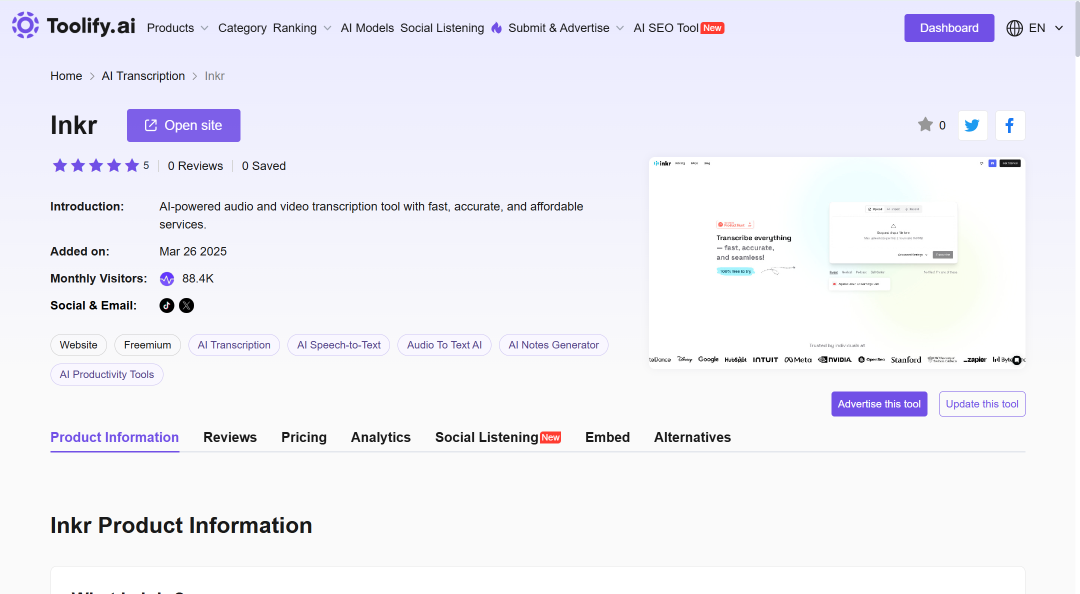Go to AI Transcription breadcrumb link
Image resolution: width=1080 pixels, height=594 pixels.
(143, 76)
